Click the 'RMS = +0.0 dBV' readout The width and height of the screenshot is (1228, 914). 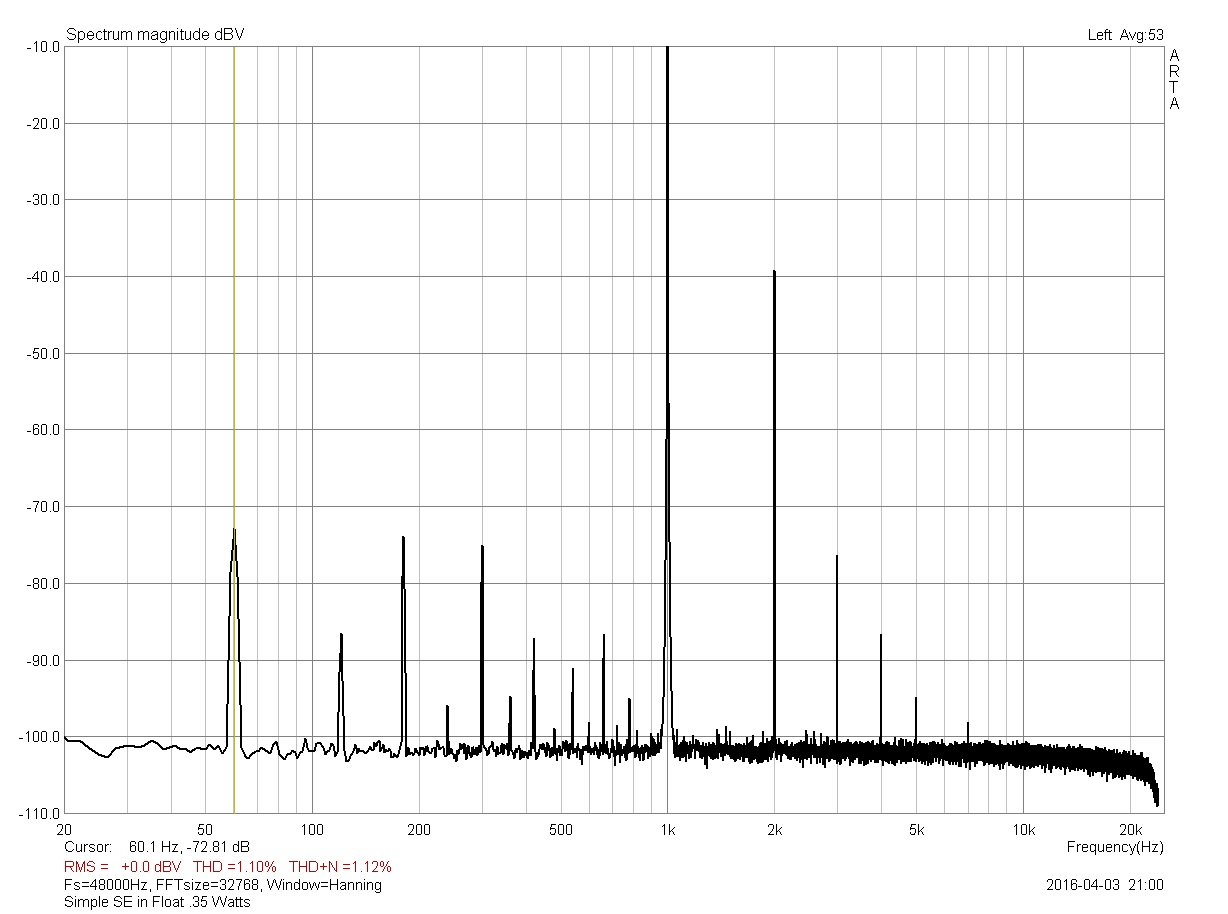point(122,866)
